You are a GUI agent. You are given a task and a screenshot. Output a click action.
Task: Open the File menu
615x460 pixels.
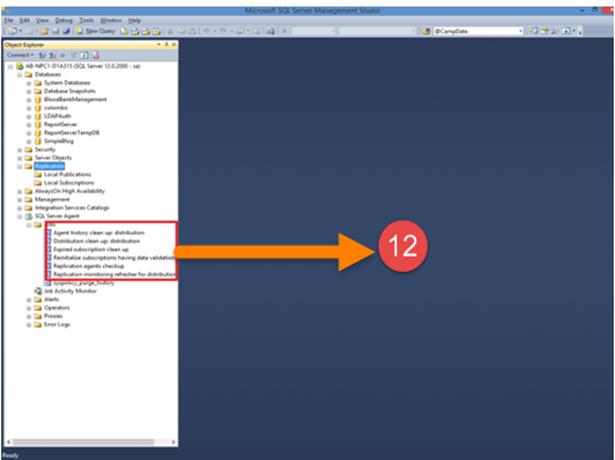[x=8, y=20]
